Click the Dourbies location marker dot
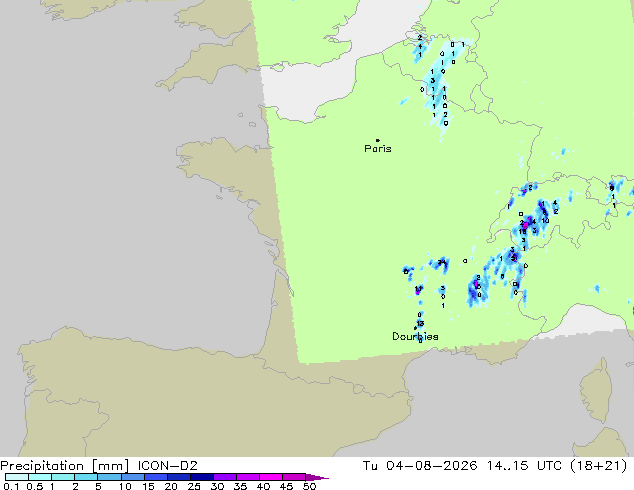This screenshot has width=634, height=490. 415,328
